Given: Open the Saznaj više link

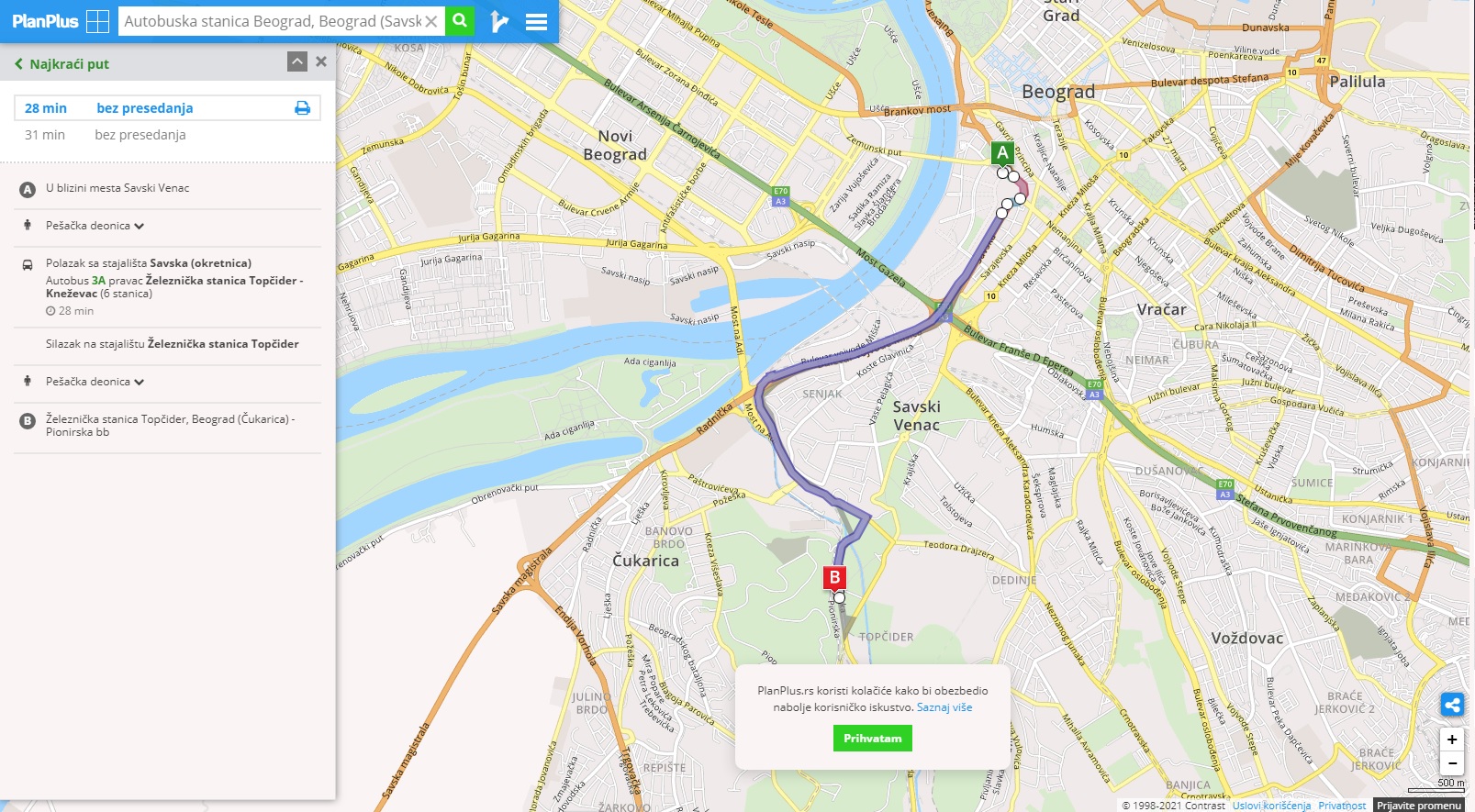Looking at the screenshot, I should (944, 707).
